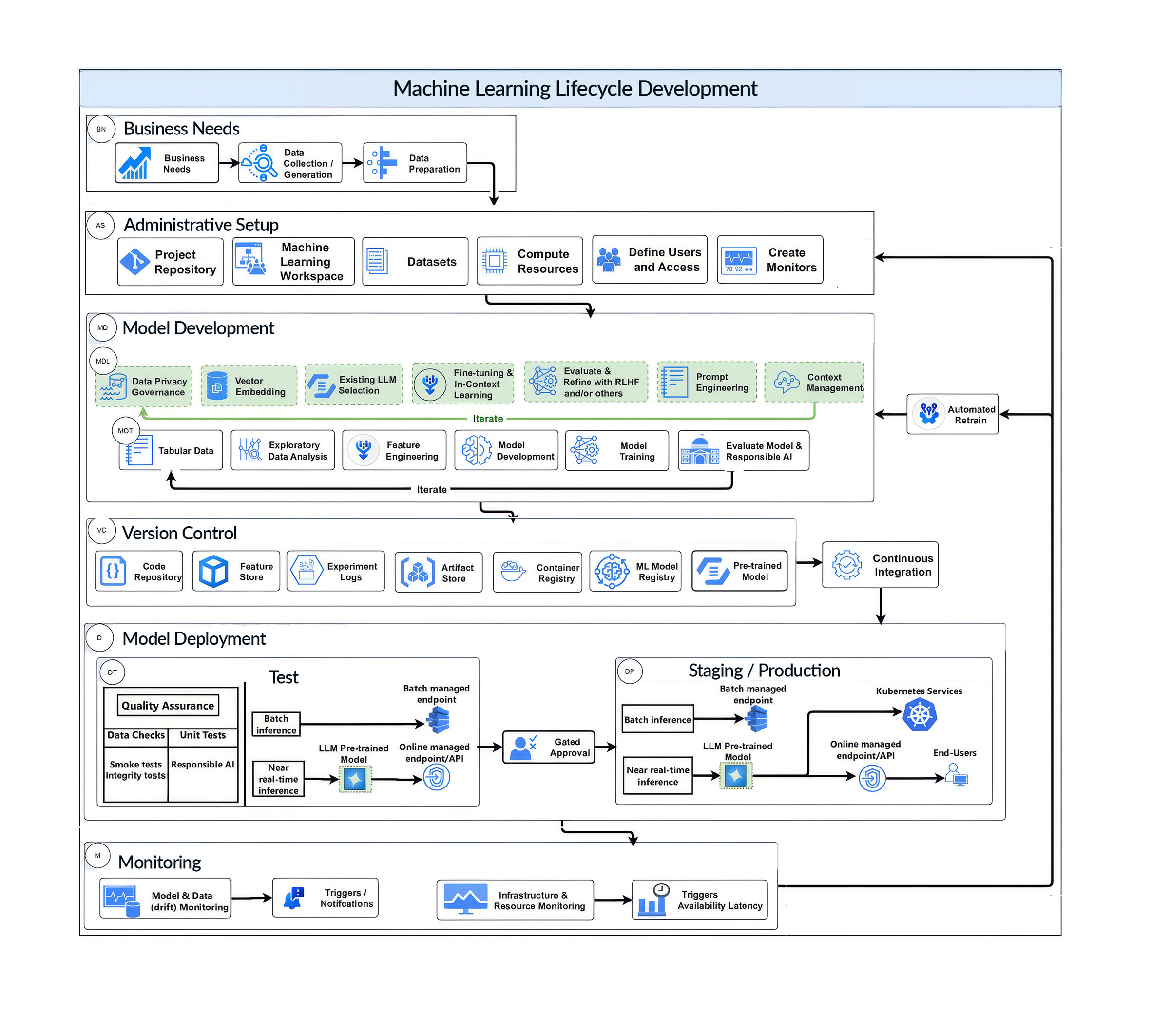Click the Compute Resources chip icon
Image resolution: width=1151 pixels, height=1036 pixels.
(x=494, y=261)
